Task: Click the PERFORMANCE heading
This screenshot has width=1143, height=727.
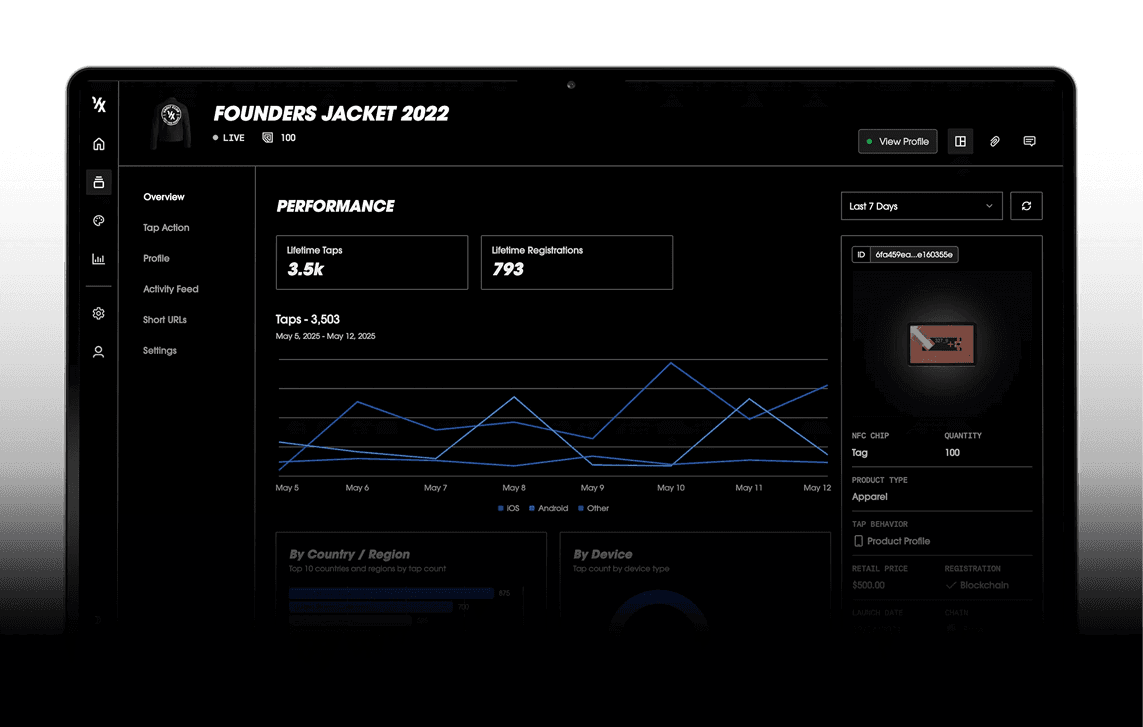Action: (335, 206)
